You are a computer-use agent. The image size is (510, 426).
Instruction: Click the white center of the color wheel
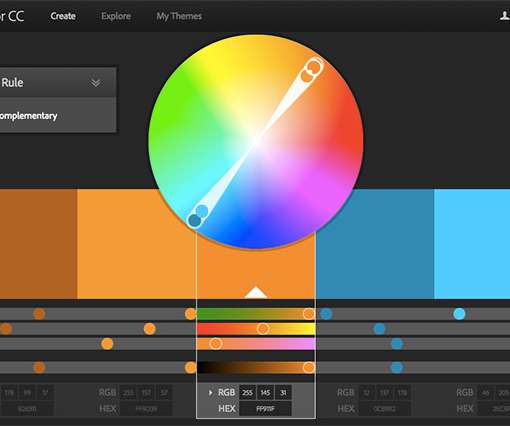[256, 141]
